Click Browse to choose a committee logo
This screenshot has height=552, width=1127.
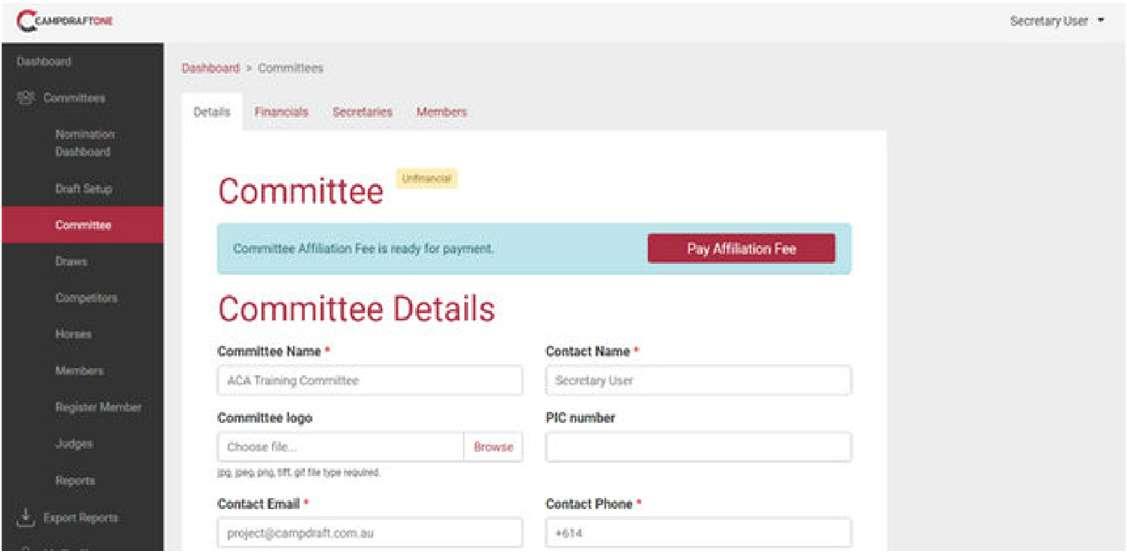pyautogui.click(x=493, y=447)
